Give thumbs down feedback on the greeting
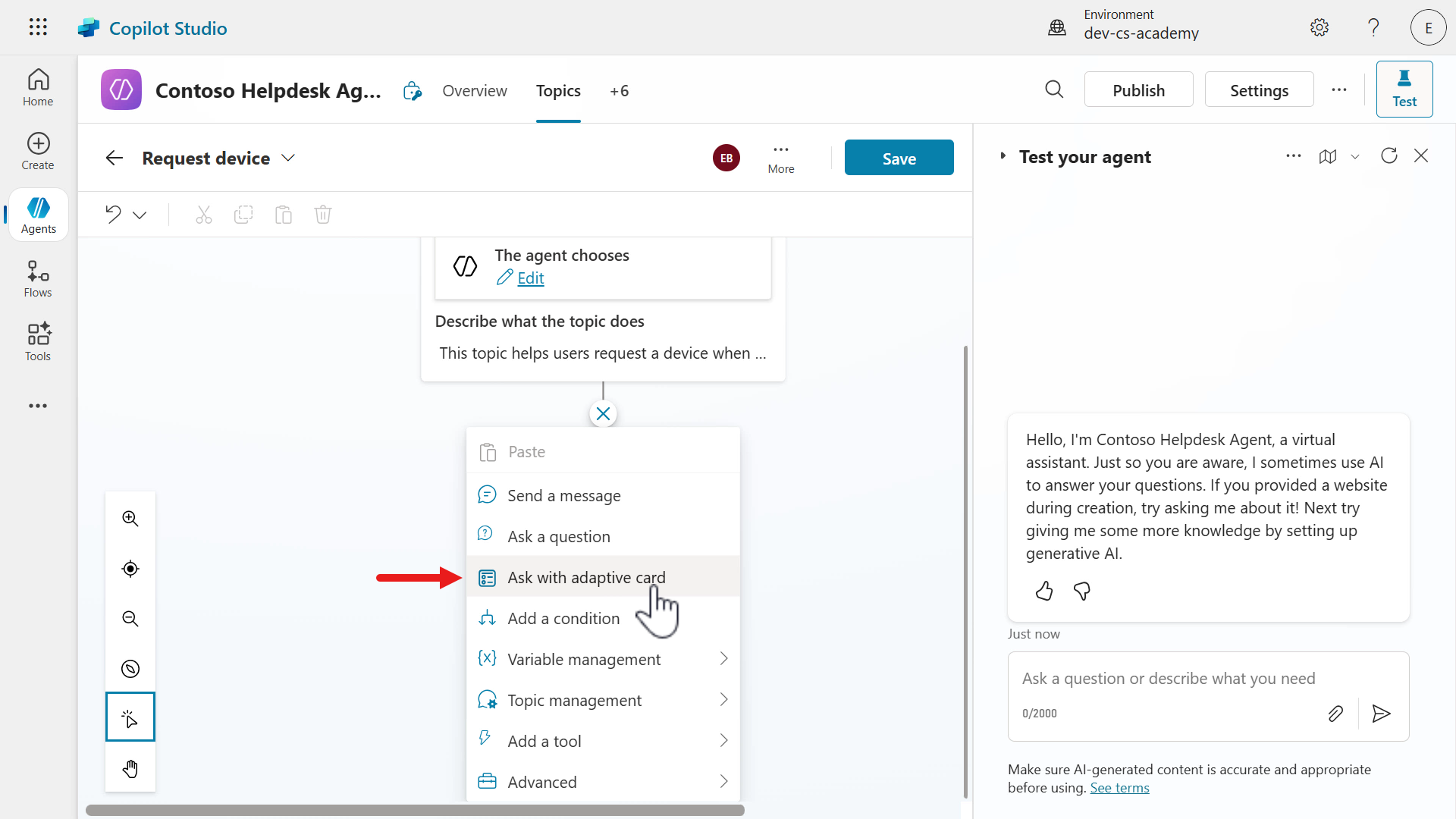 click(x=1081, y=591)
